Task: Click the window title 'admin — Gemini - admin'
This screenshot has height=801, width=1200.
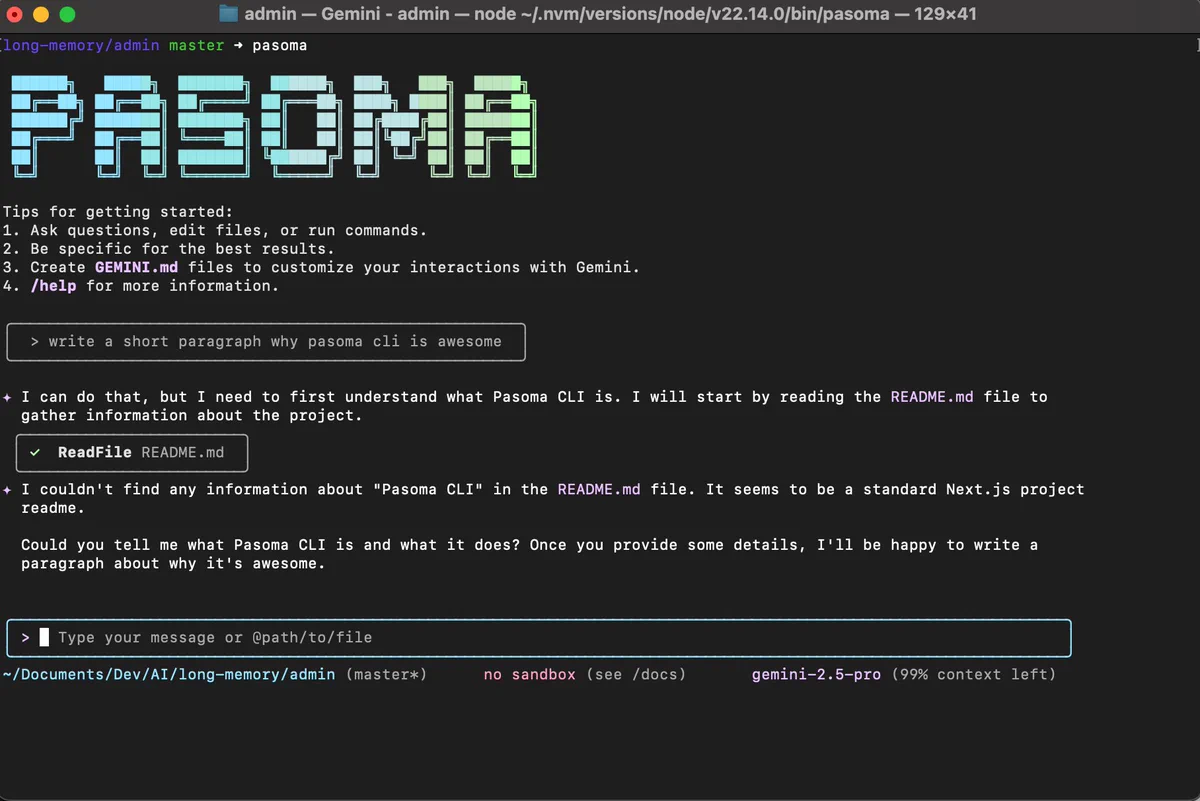Action: pyautogui.click(x=611, y=14)
